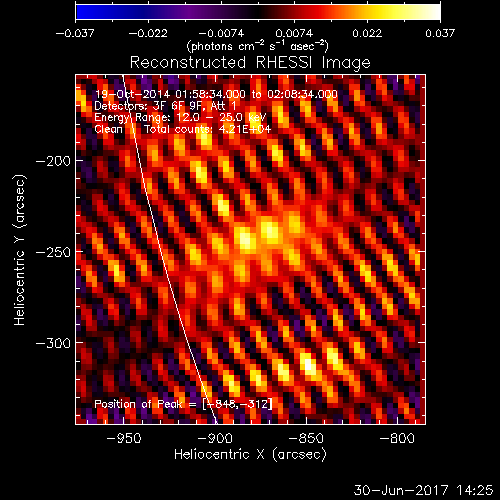
Task: Click the -250 Y-axis tick label
Action: click(x=53, y=252)
